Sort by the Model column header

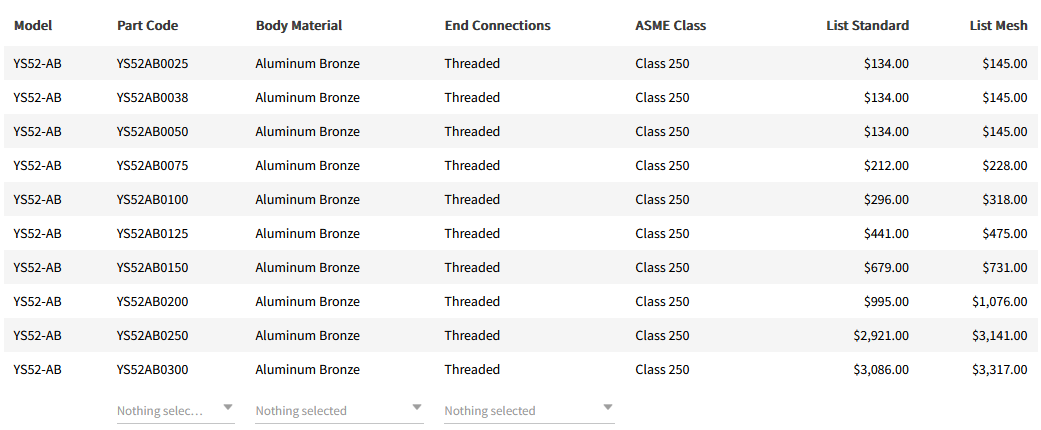33,25
